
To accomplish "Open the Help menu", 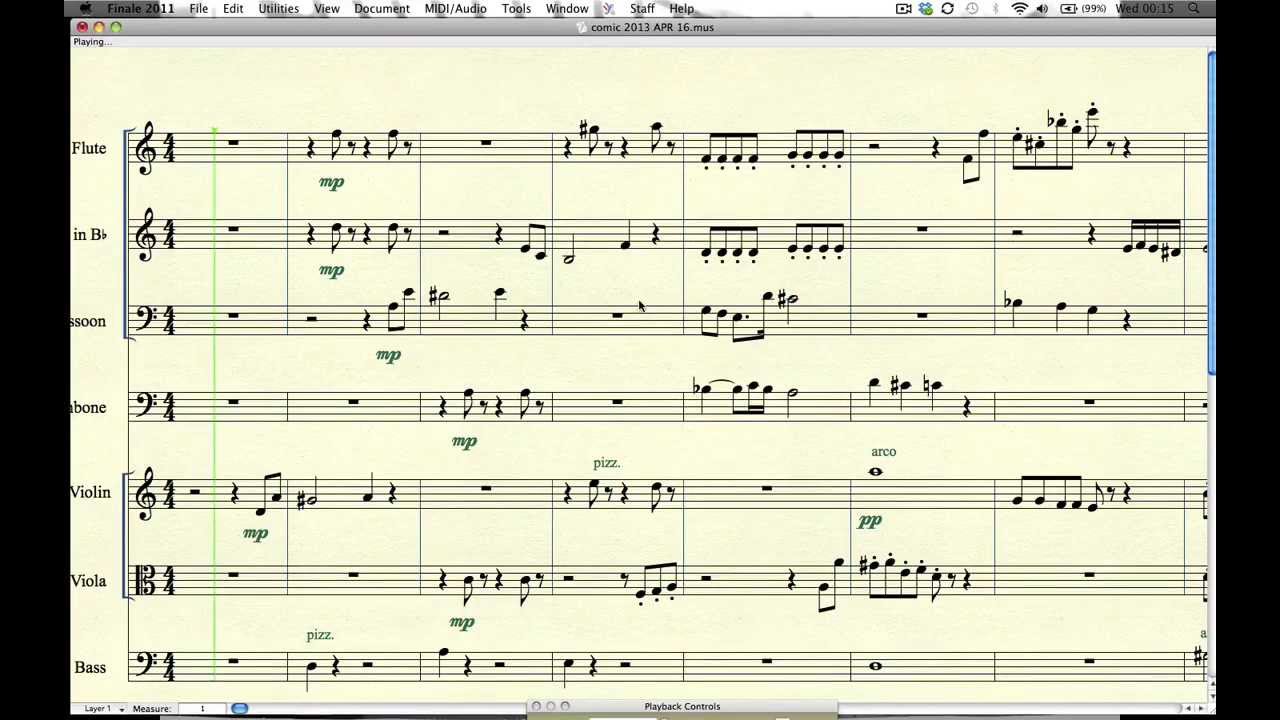I will (682, 9).
